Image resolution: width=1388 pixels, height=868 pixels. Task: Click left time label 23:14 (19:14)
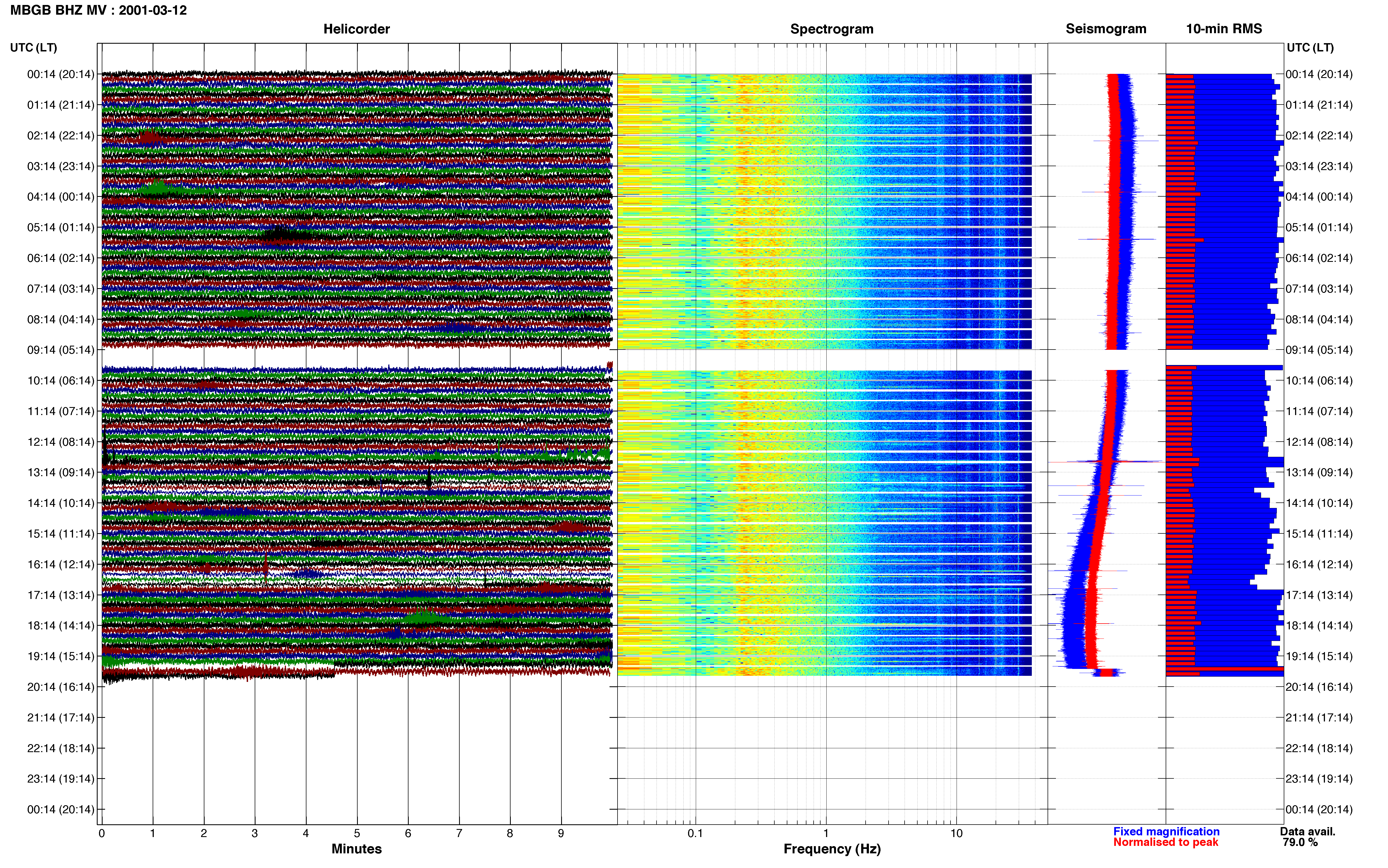click(x=61, y=779)
